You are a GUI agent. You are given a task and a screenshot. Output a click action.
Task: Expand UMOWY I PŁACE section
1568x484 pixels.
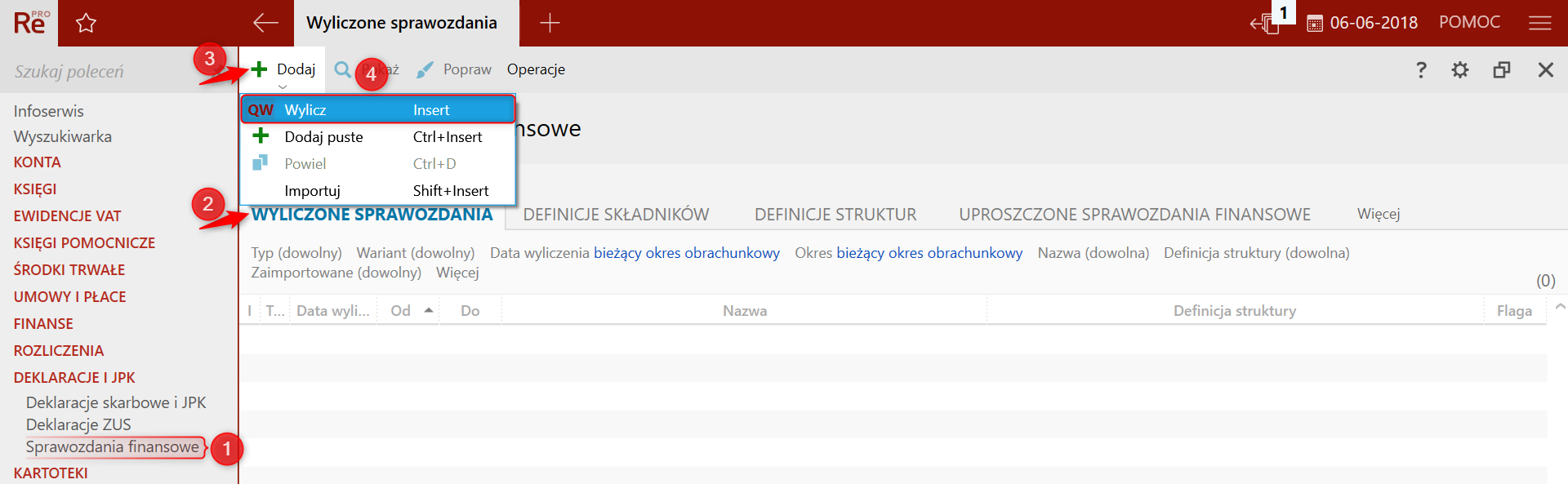point(69,297)
